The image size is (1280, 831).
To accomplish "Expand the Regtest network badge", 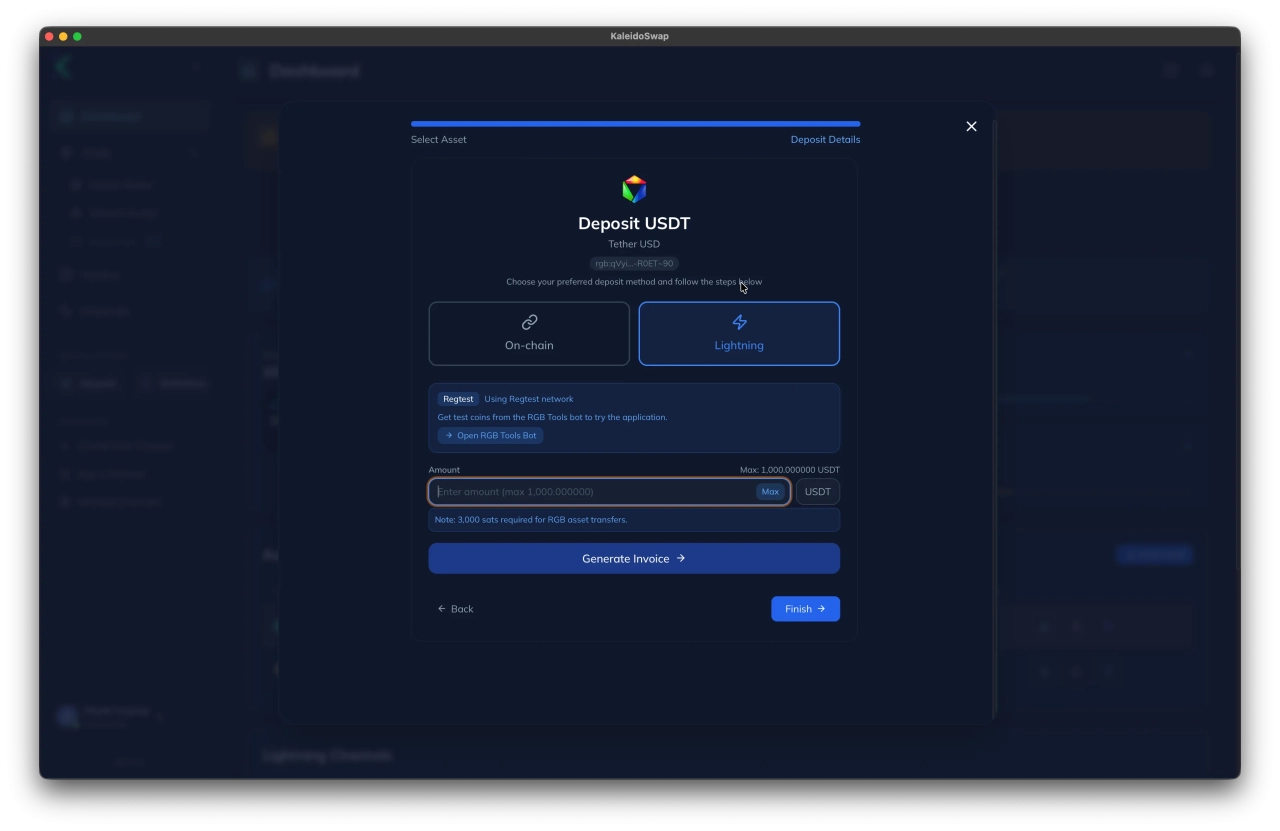I will [458, 398].
